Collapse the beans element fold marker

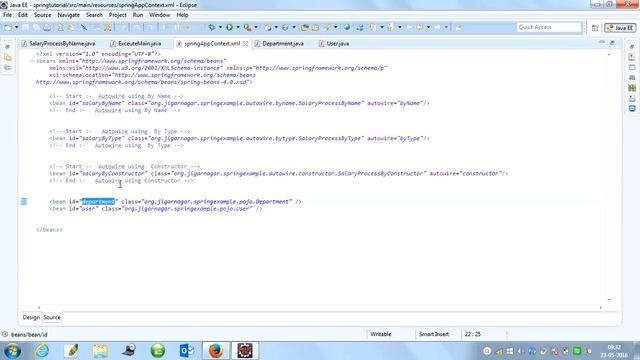(x=32, y=61)
